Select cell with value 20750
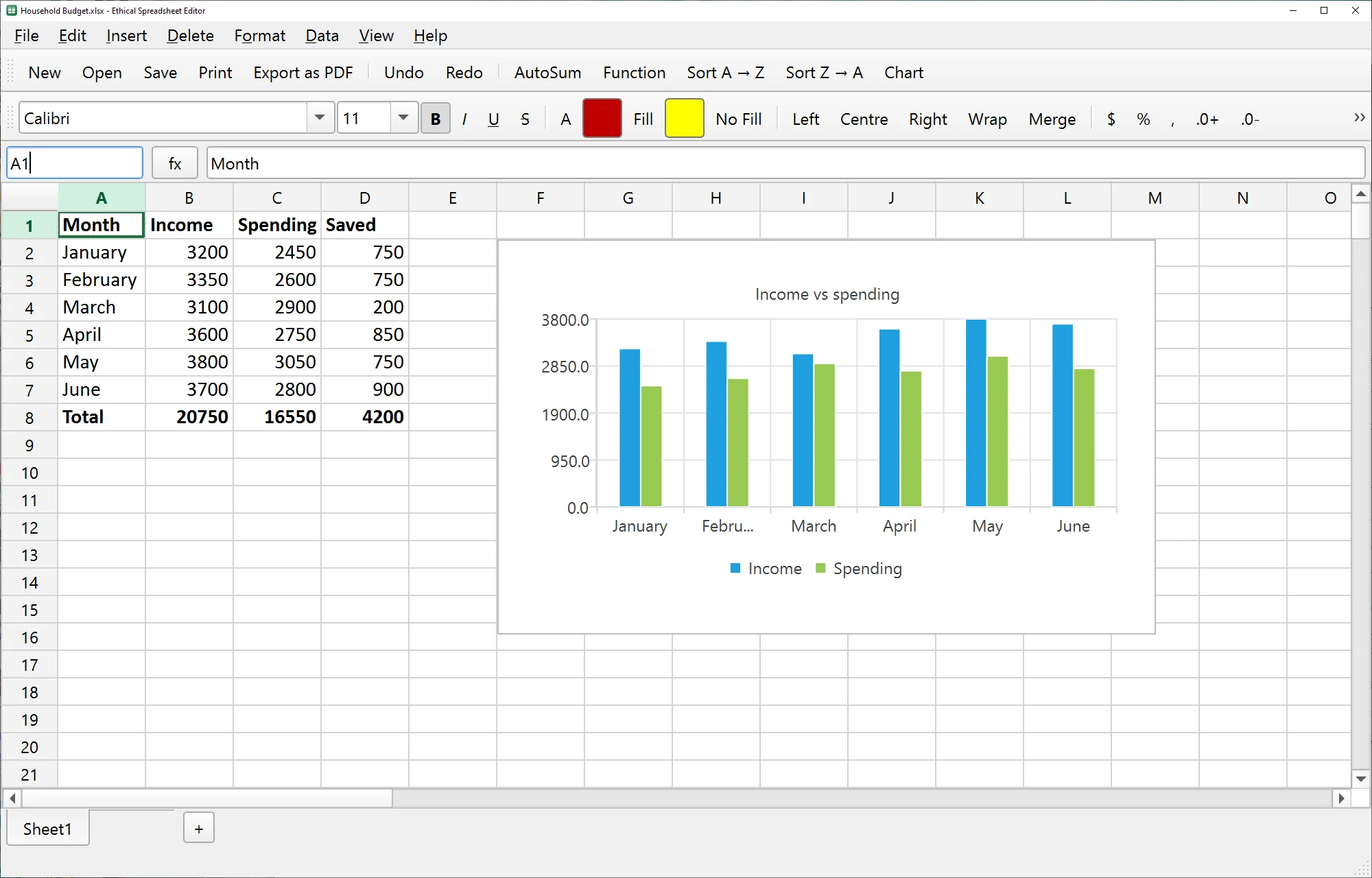This screenshot has width=1372, height=878. pos(189,417)
